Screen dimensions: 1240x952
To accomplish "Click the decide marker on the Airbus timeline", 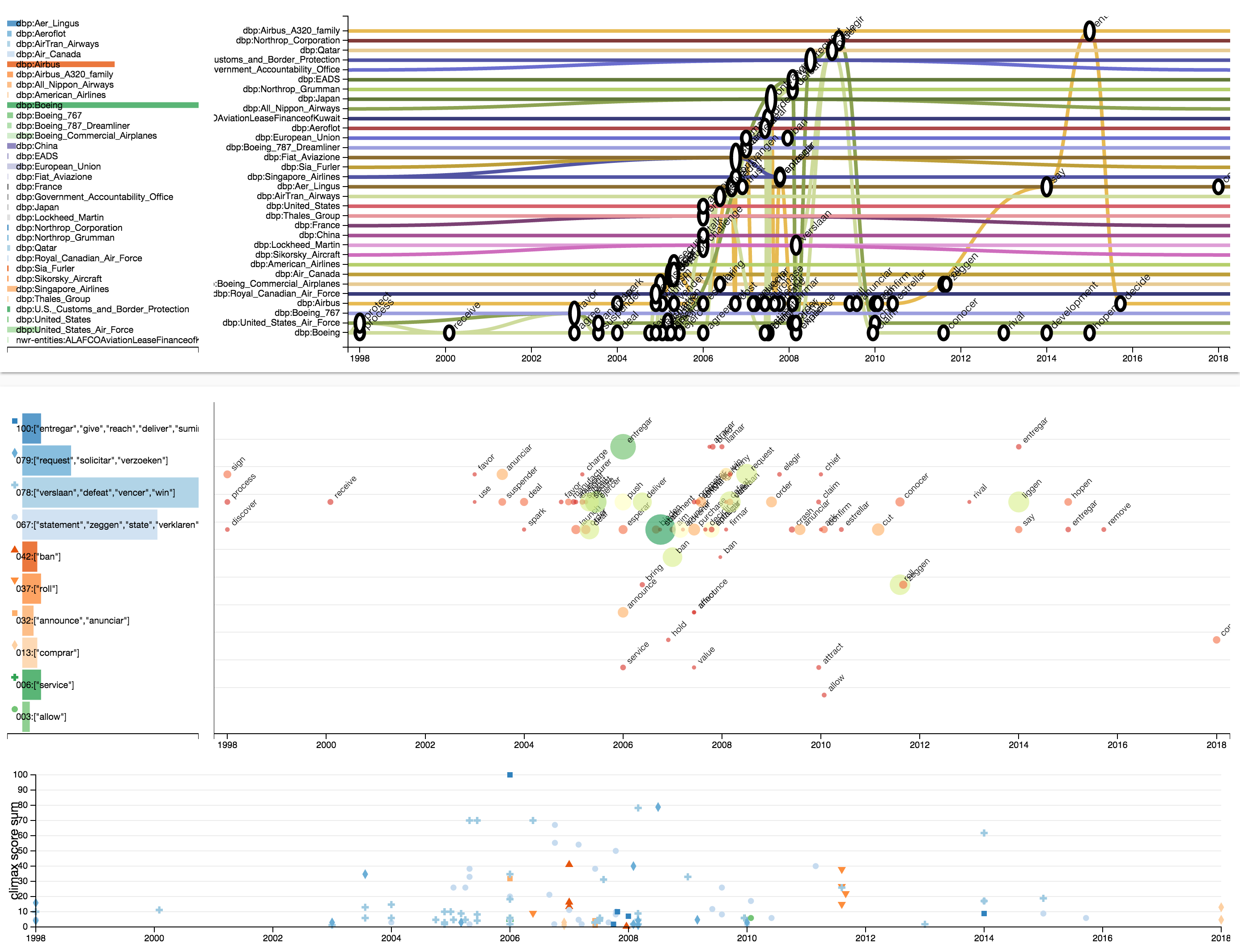I will point(1121,304).
